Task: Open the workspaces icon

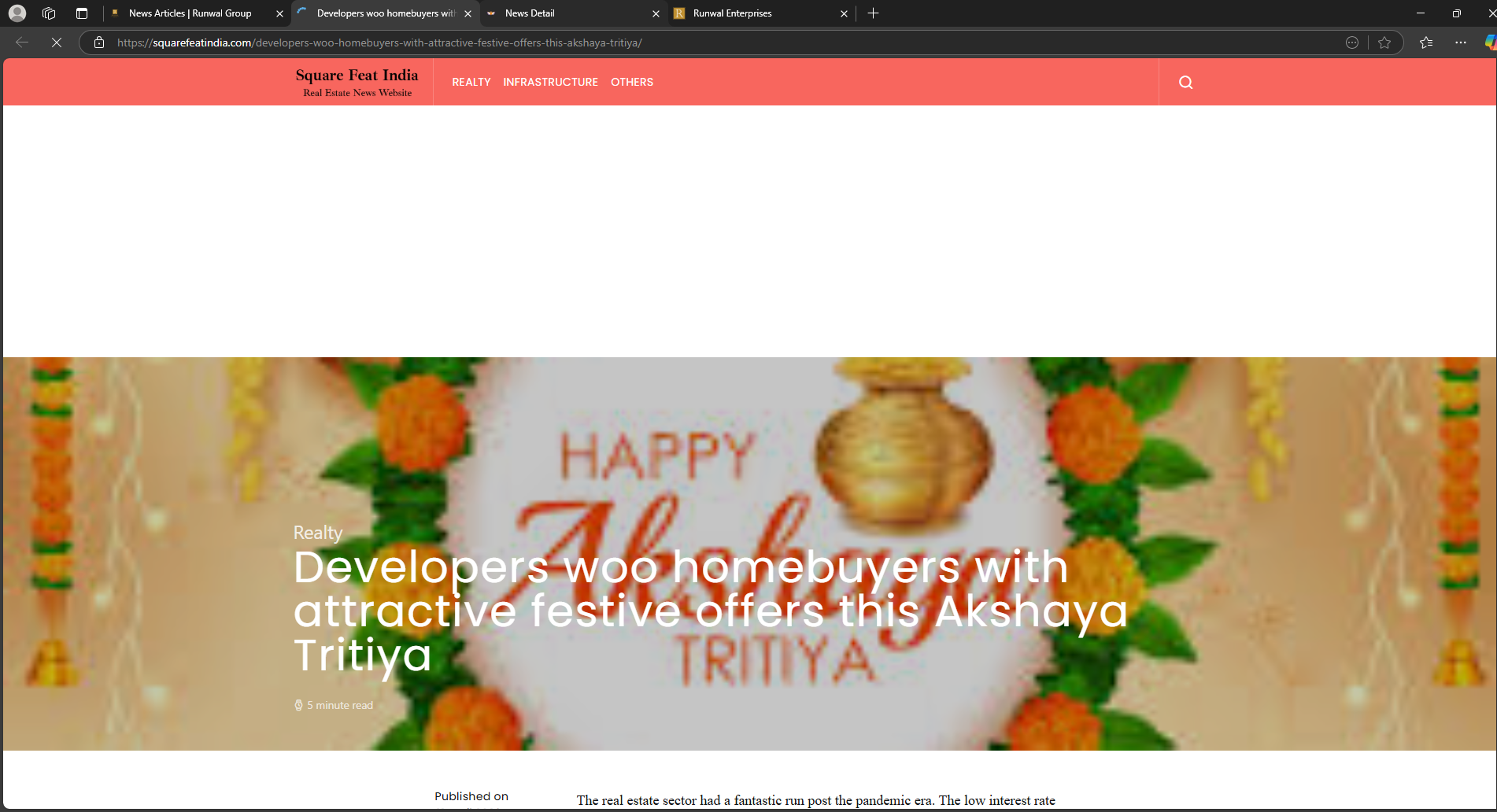Action: click(x=49, y=13)
